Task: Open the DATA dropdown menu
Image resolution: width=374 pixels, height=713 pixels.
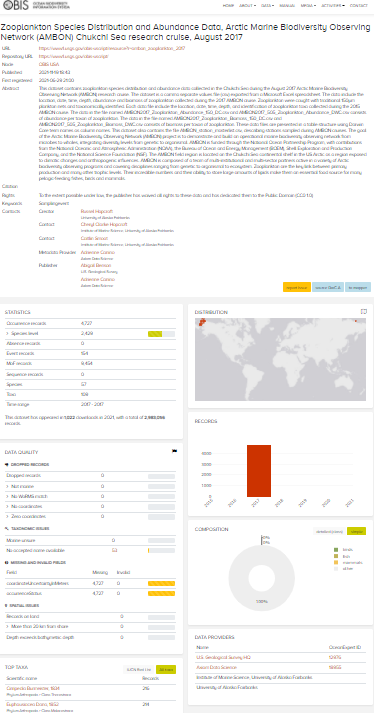Action: 268,5
